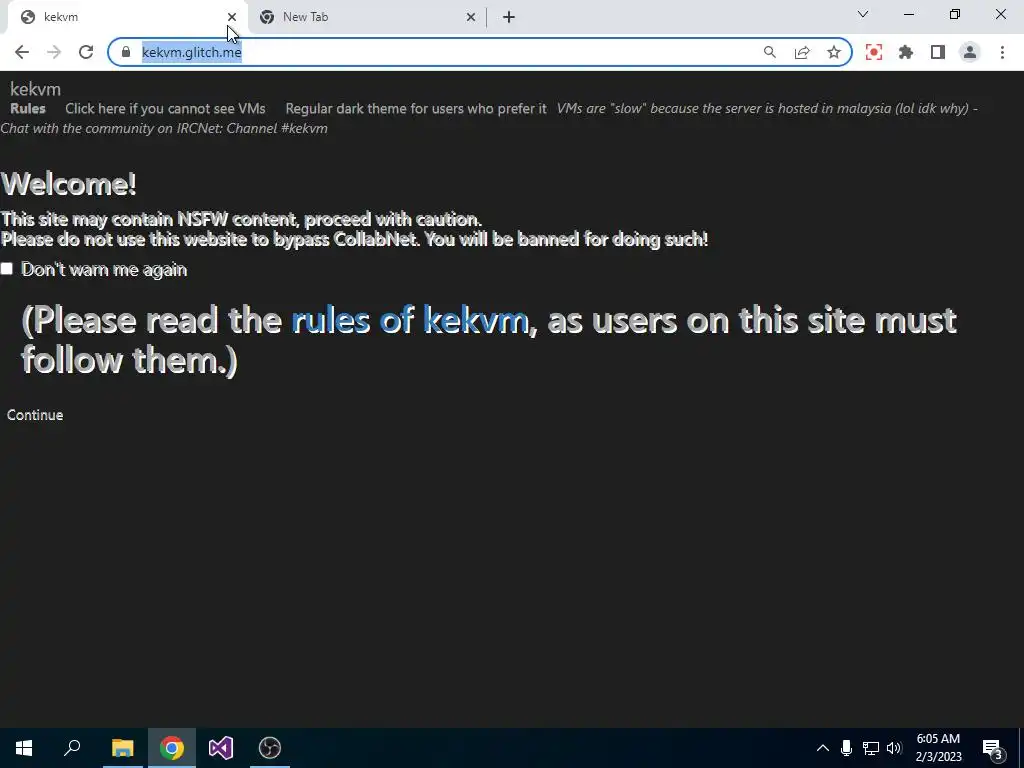Minimize the Chrome window
The image size is (1024, 768).
(908, 14)
